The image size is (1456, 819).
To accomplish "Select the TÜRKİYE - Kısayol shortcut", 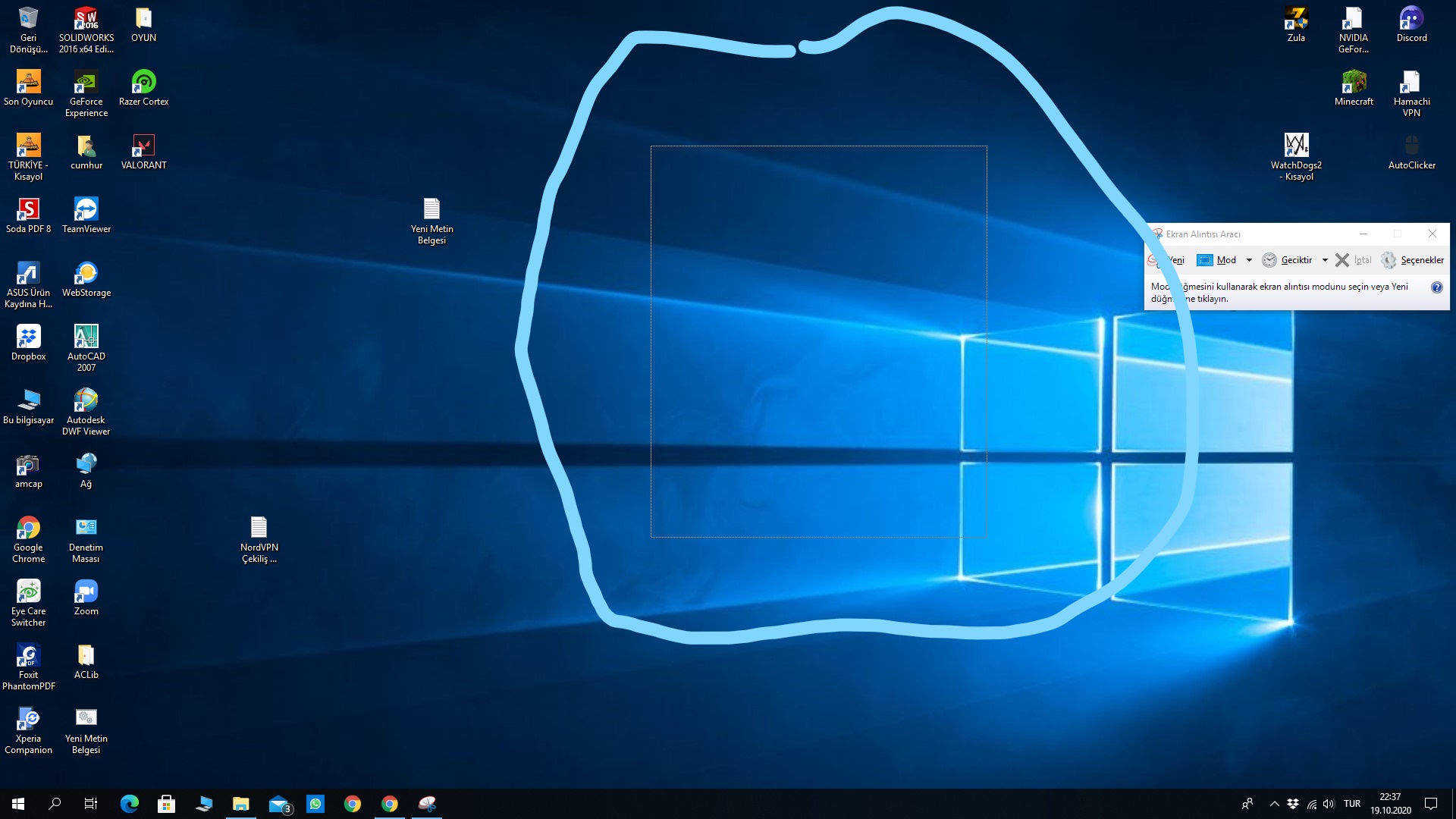I will [28, 157].
